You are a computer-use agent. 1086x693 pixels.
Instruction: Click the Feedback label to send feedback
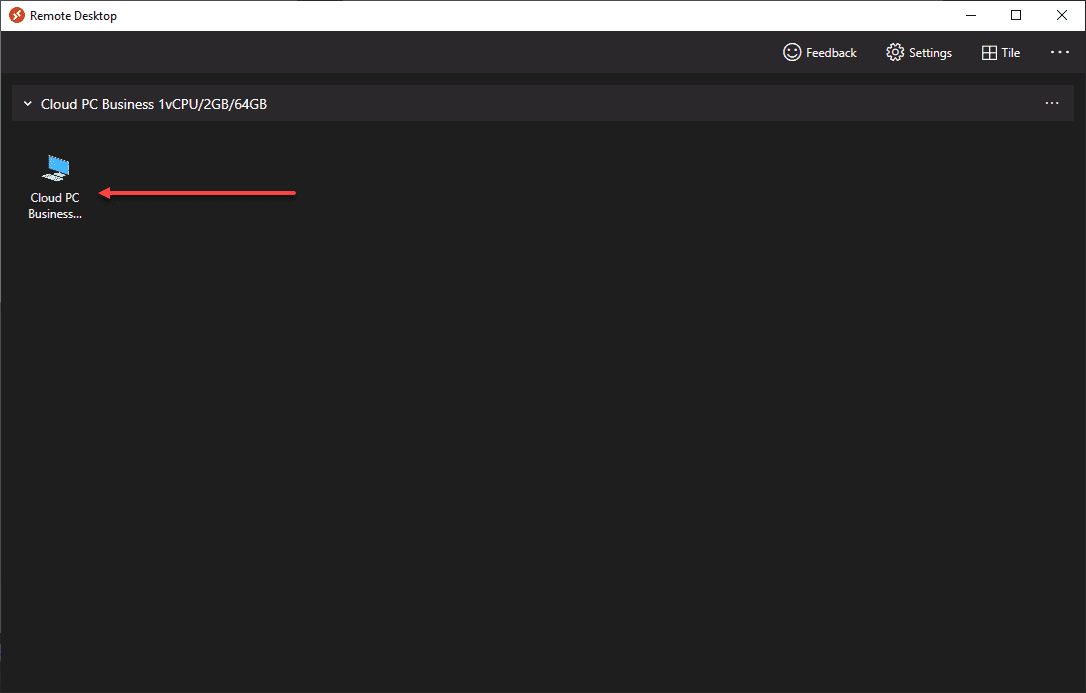click(x=830, y=52)
